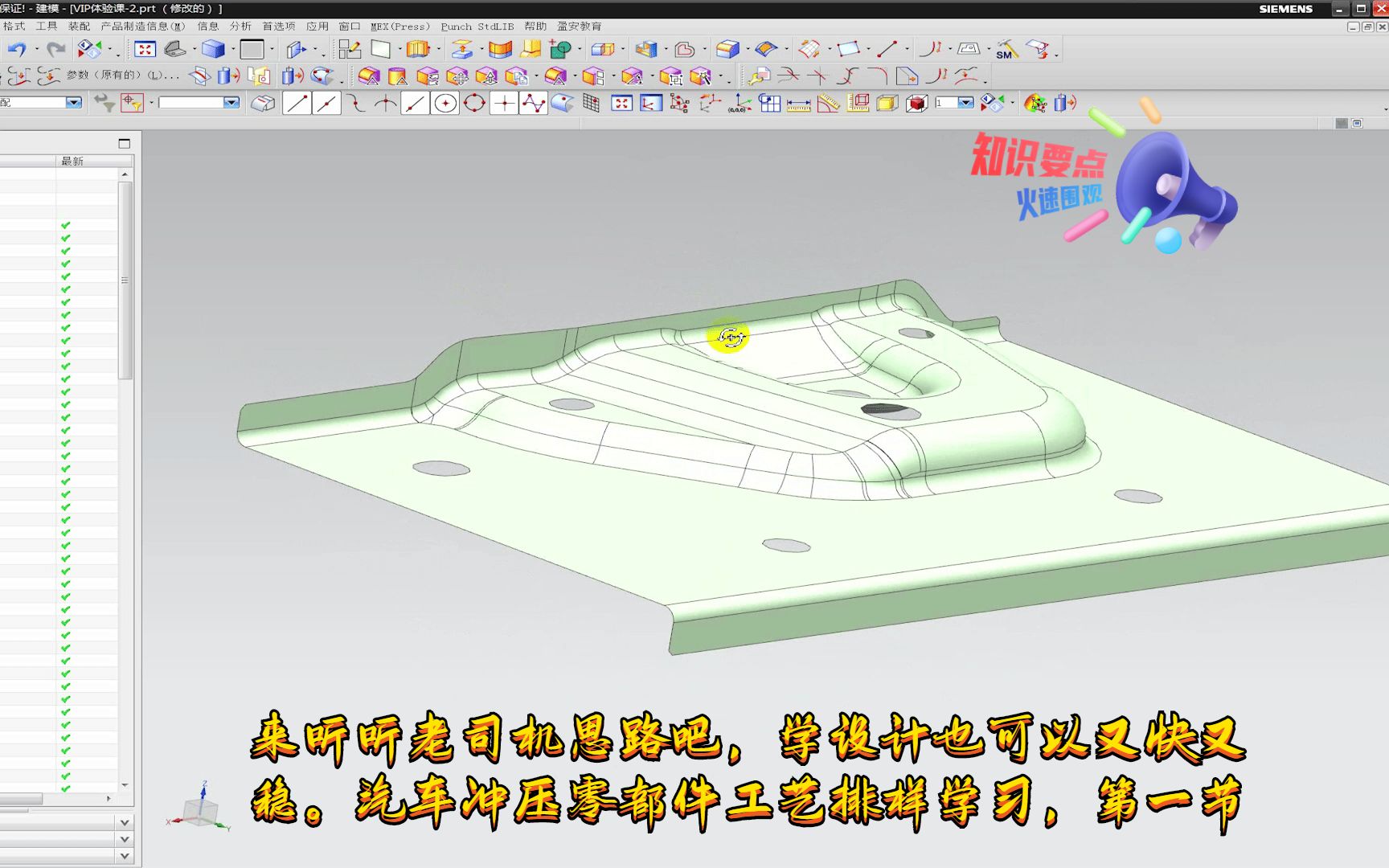
Task: Select the Undo tool in the toolbar
Action: point(18,48)
